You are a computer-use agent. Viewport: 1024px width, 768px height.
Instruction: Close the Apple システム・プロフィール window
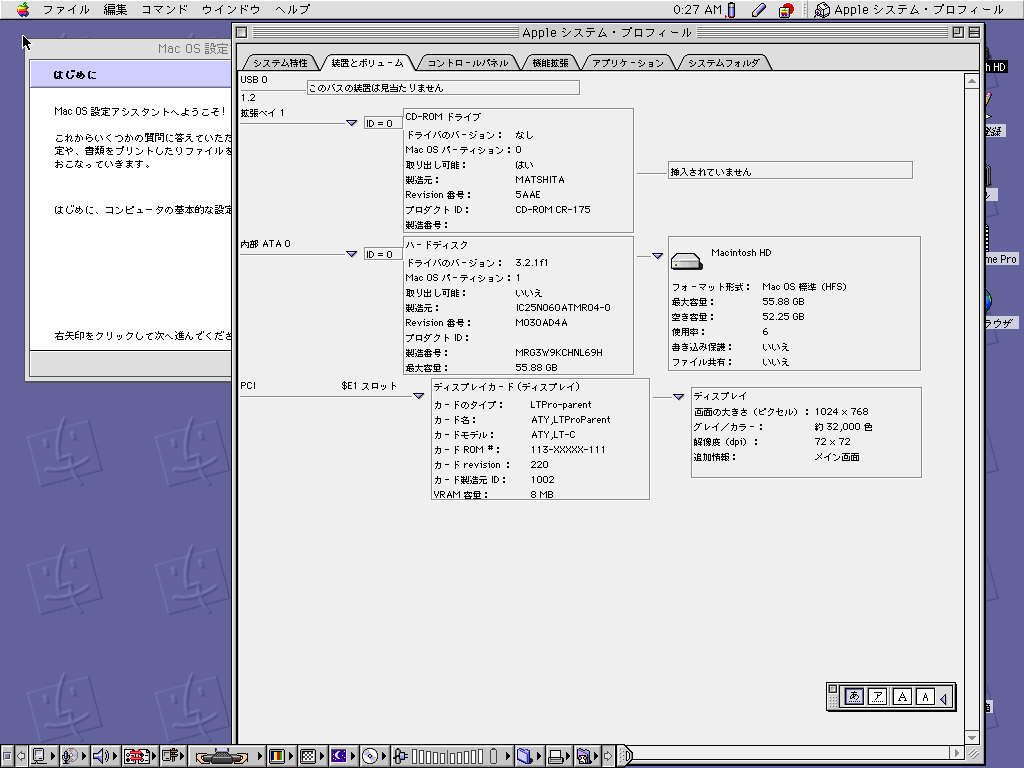(242, 32)
